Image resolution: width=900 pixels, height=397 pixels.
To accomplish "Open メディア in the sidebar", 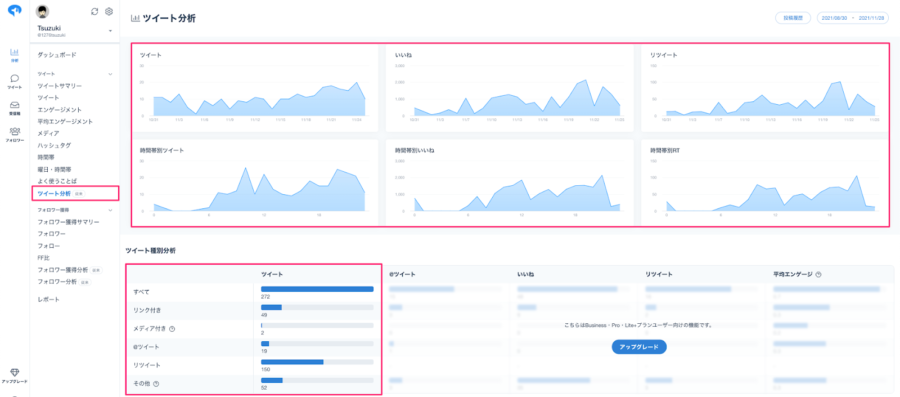I will pyautogui.click(x=48, y=134).
